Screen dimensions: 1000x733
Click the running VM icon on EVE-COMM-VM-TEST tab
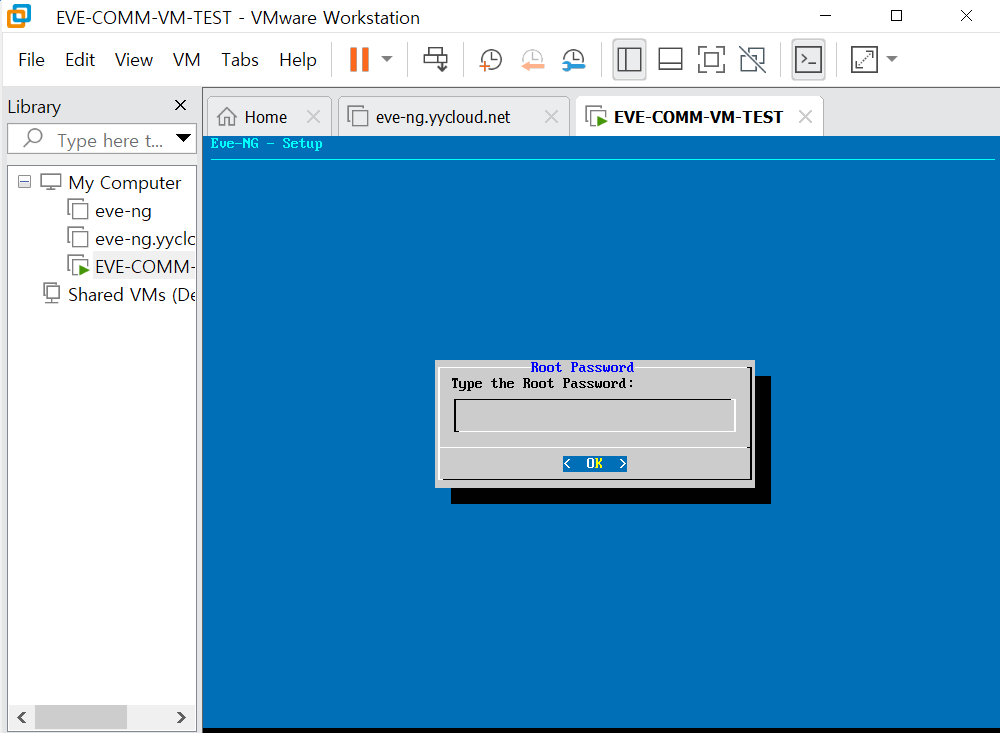596,117
